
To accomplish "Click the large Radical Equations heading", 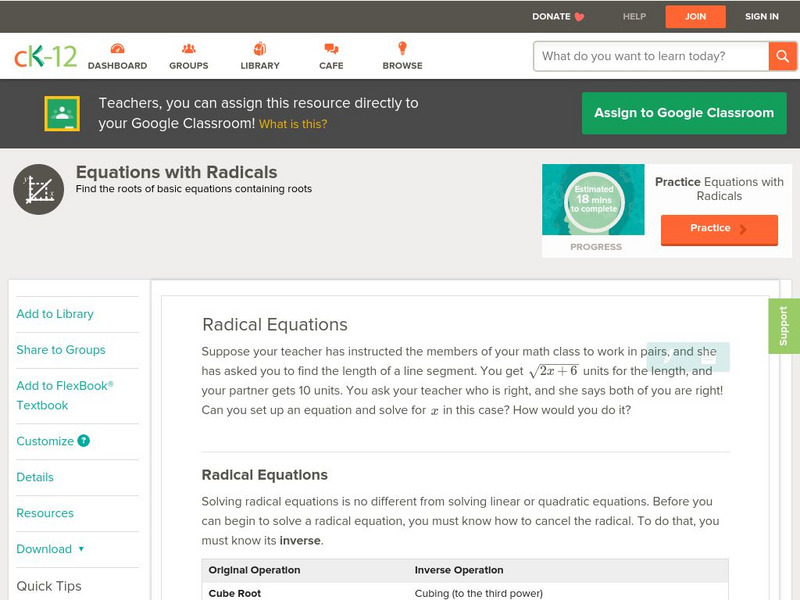I will pos(275,324).
